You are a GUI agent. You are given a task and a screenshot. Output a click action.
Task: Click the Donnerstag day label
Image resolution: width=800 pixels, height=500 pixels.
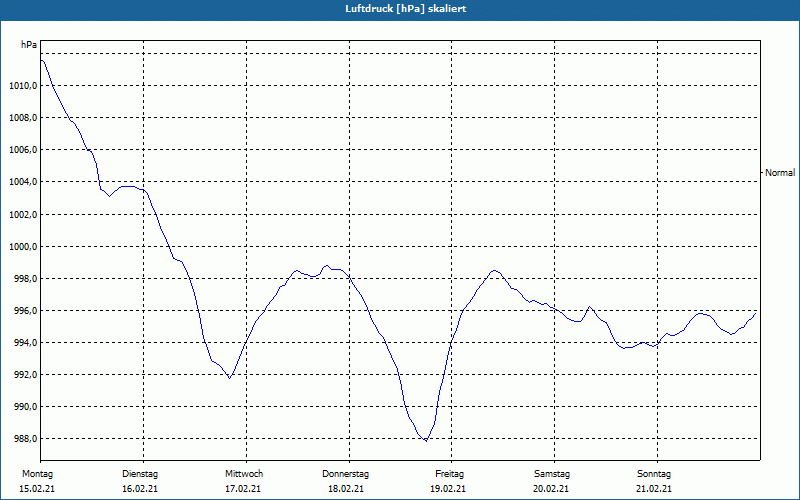[x=345, y=474]
